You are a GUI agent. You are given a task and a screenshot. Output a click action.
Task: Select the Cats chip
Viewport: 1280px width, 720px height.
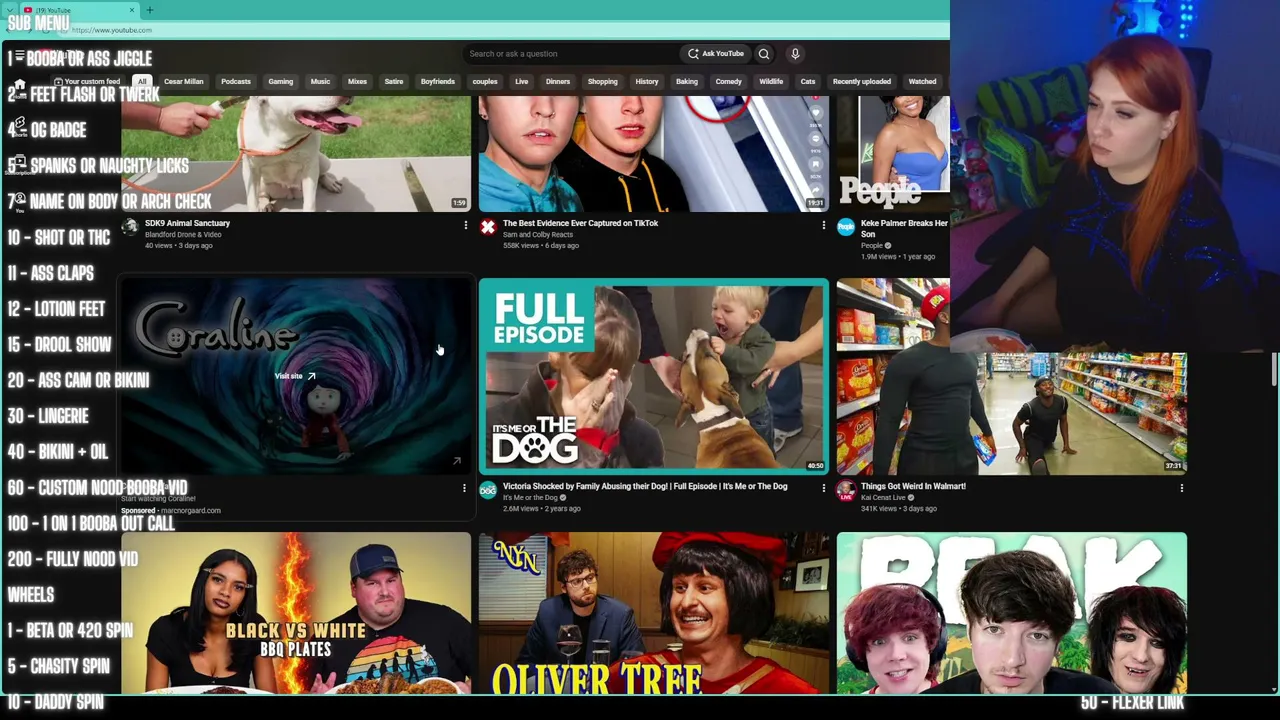click(808, 82)
